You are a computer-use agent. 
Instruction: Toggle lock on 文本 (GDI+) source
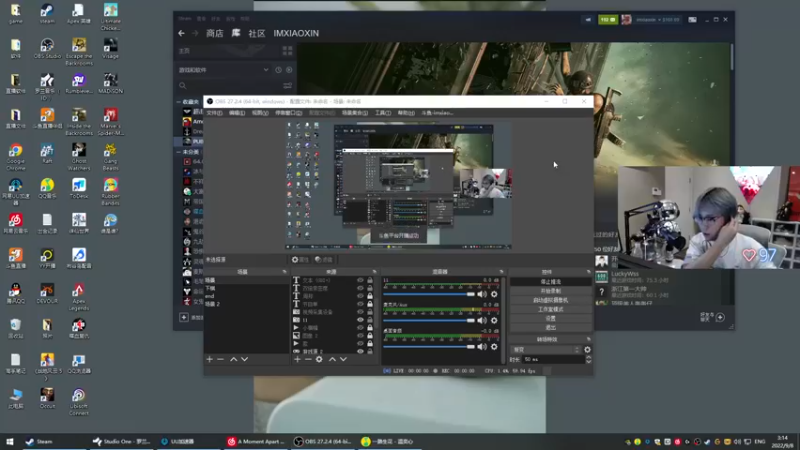(x=370, y=280)
